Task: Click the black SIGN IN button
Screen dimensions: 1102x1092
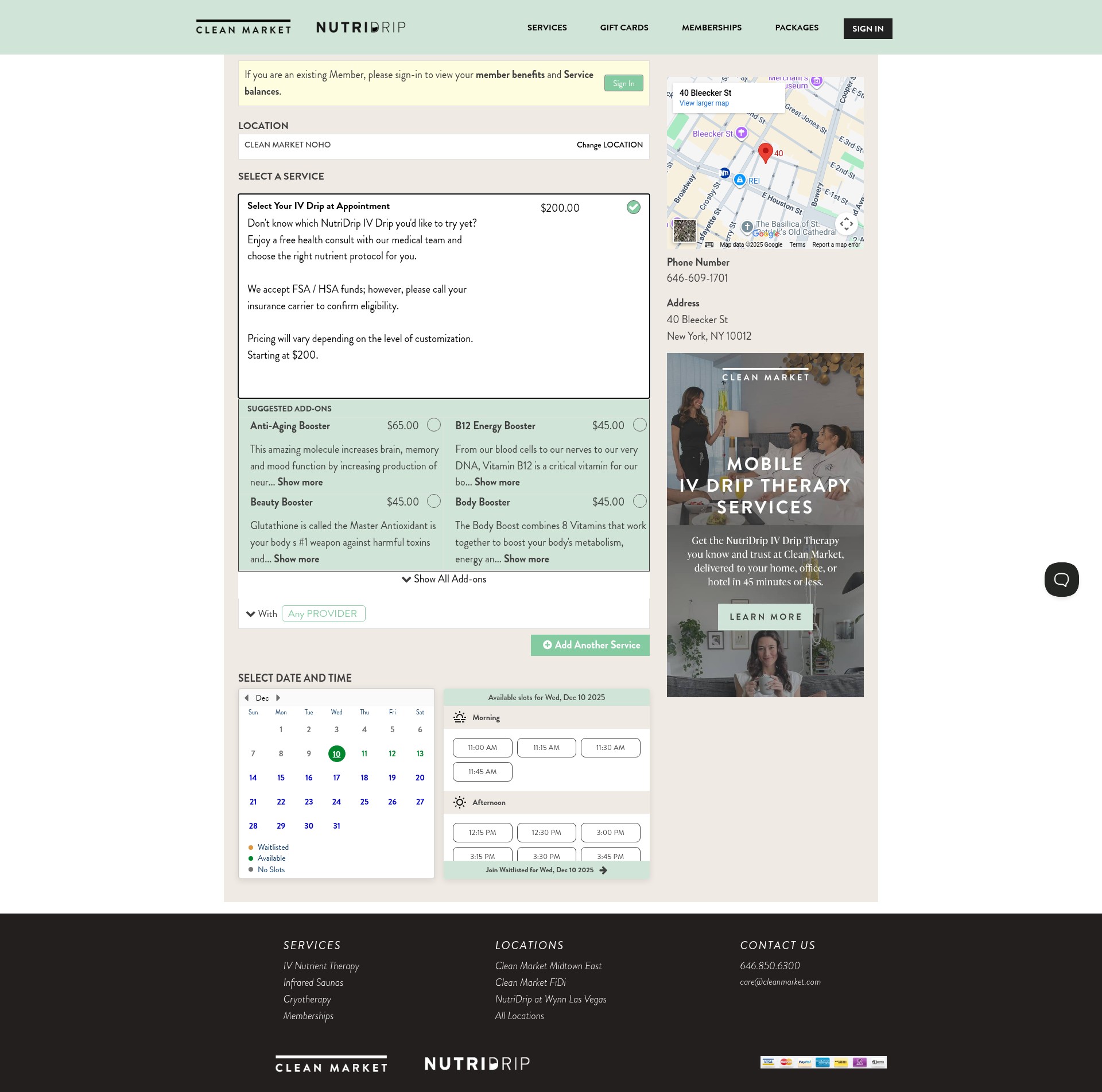Action: [868, 29]
